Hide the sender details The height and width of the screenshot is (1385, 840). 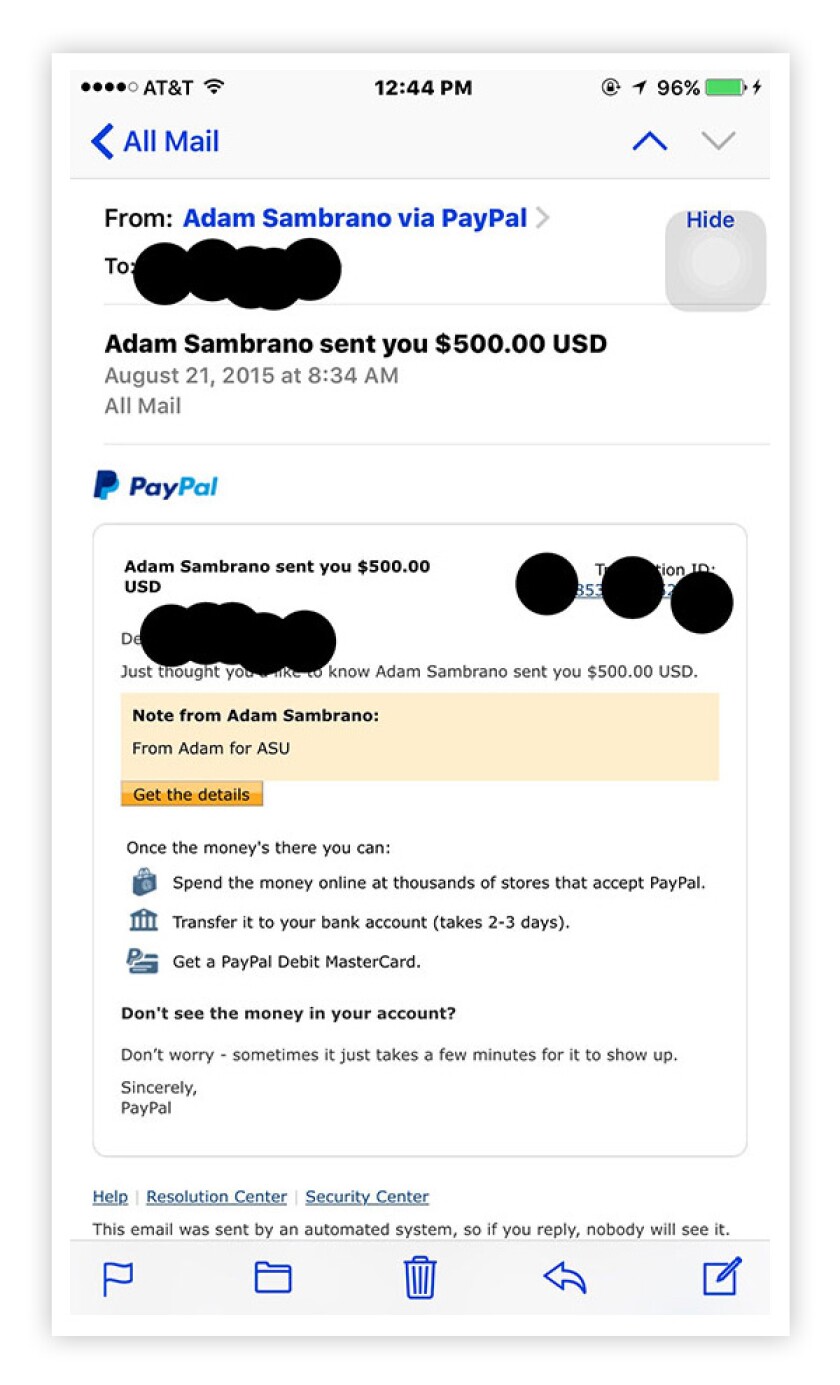[710, 220]
